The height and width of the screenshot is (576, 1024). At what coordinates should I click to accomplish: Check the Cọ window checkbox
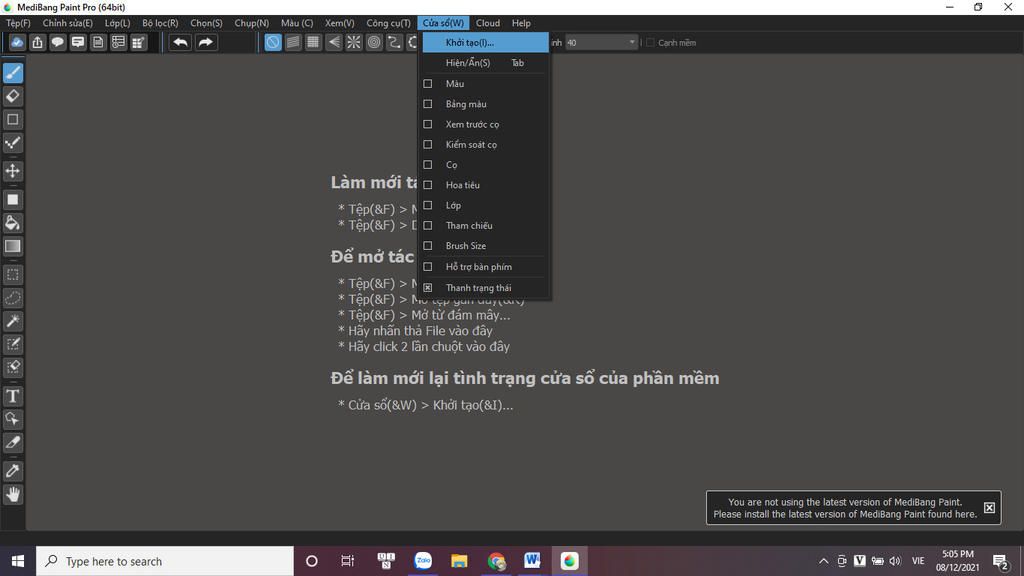[428, 165]
